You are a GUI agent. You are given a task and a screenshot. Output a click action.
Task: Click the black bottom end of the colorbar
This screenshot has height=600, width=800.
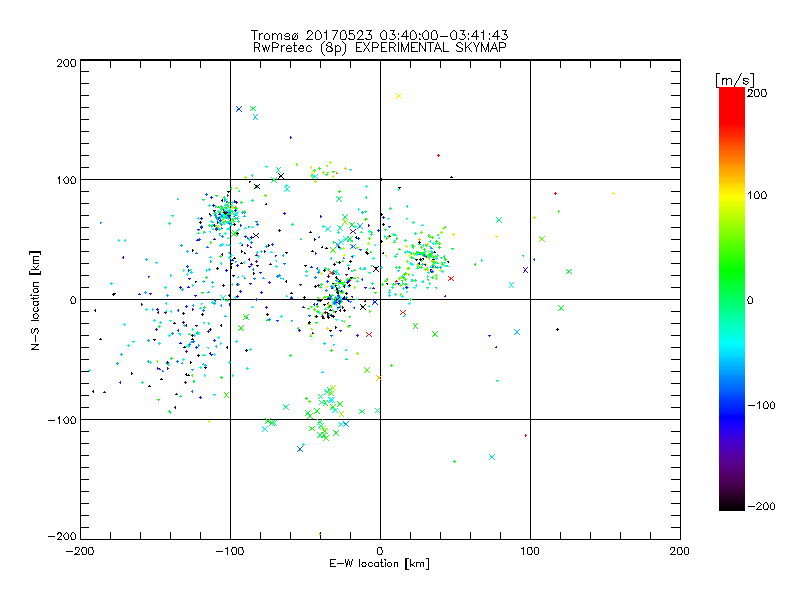732,503
